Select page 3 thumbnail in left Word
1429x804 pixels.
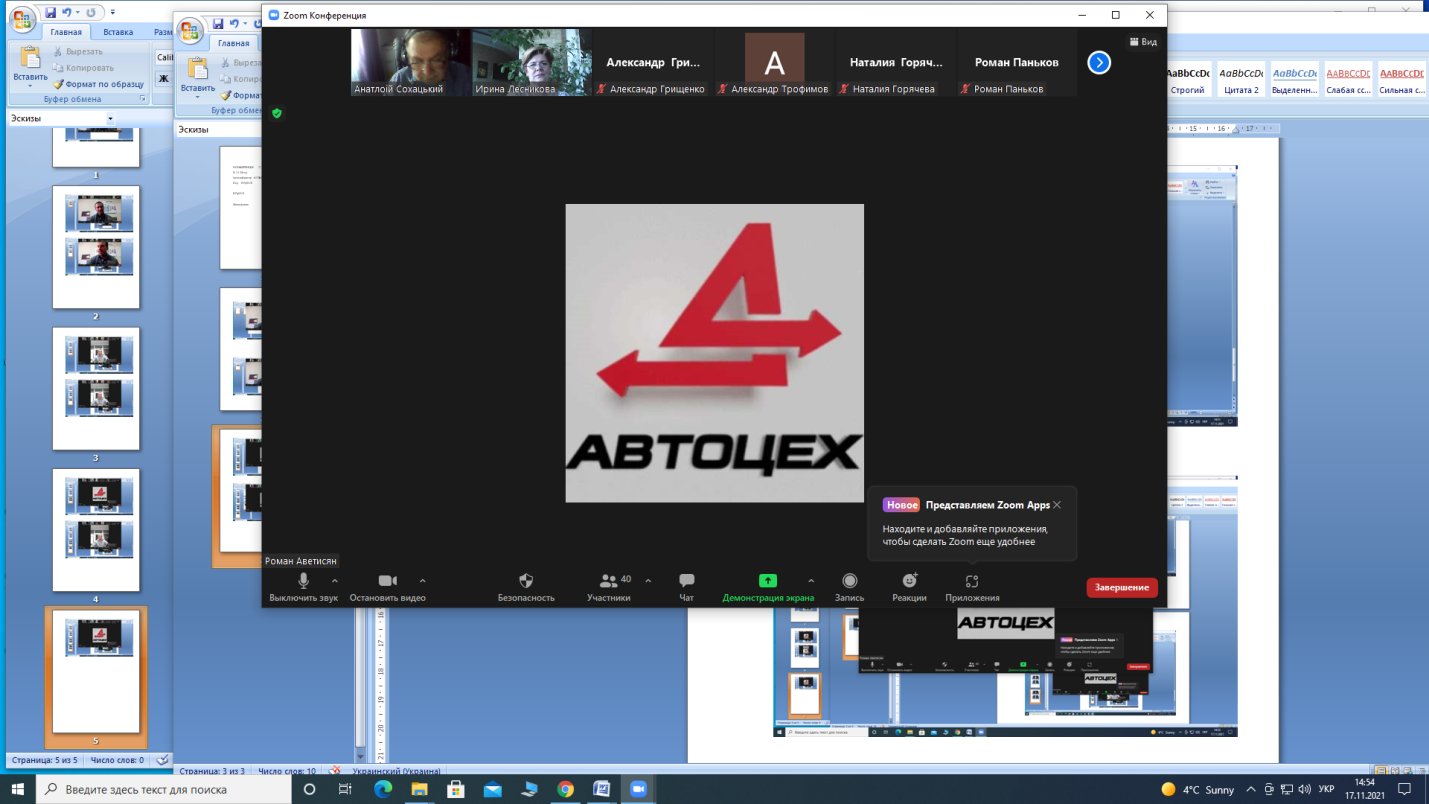[x=96, y=389]
